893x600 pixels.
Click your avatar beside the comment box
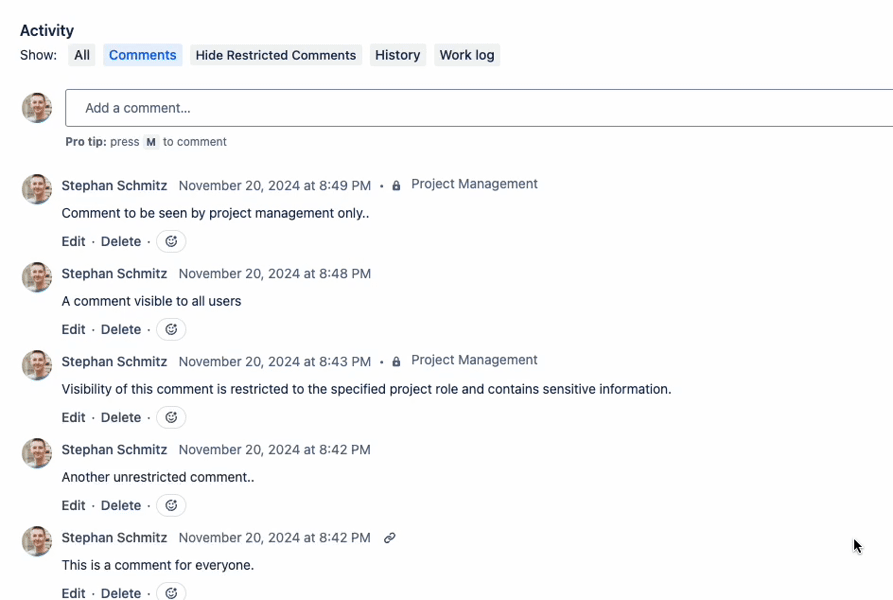36,107
